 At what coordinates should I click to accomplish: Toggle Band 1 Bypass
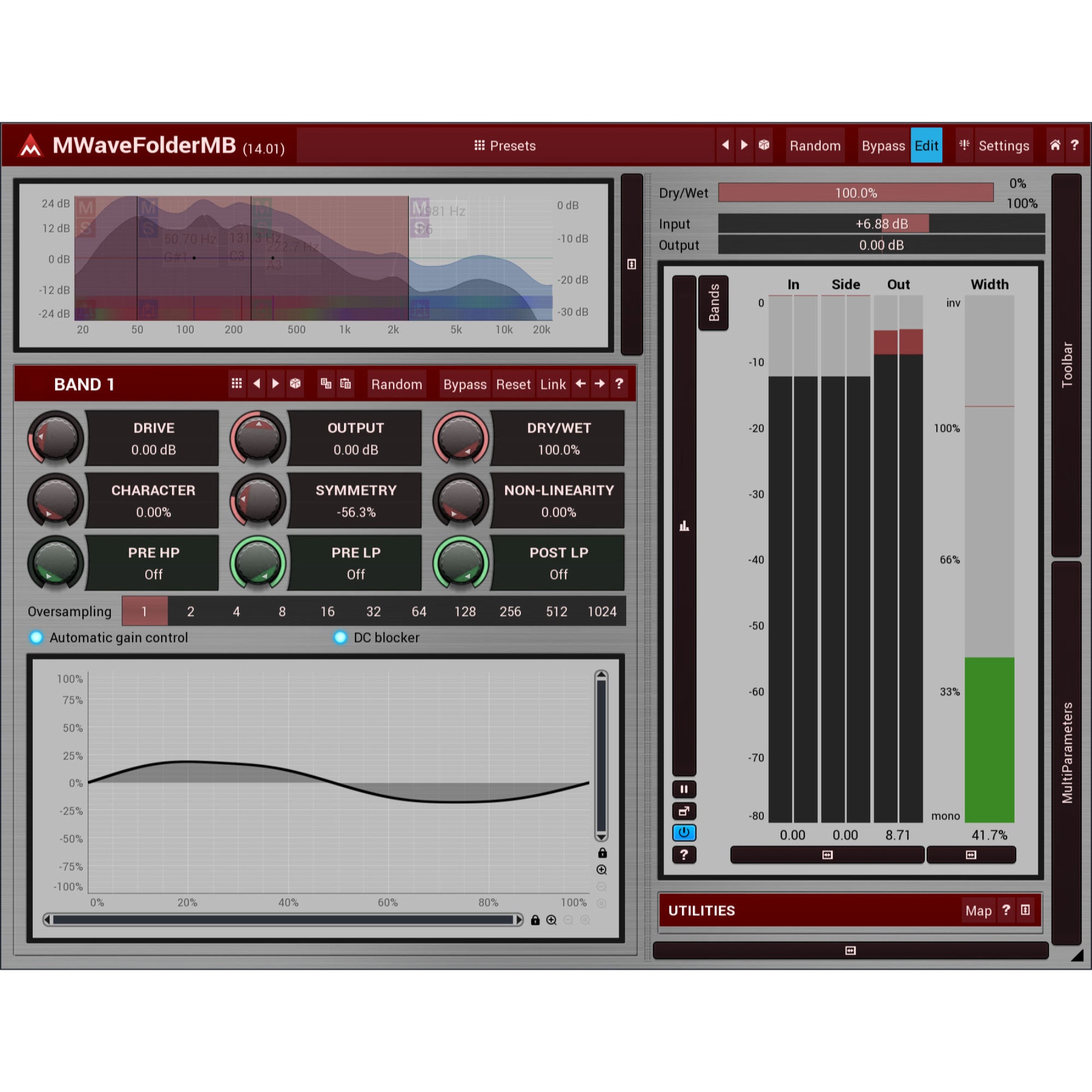coord(465,384)
